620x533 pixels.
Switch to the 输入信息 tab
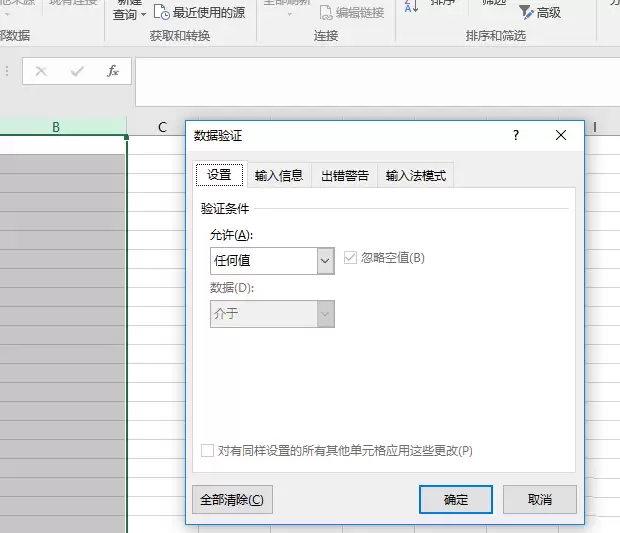(x=279, y=175)
